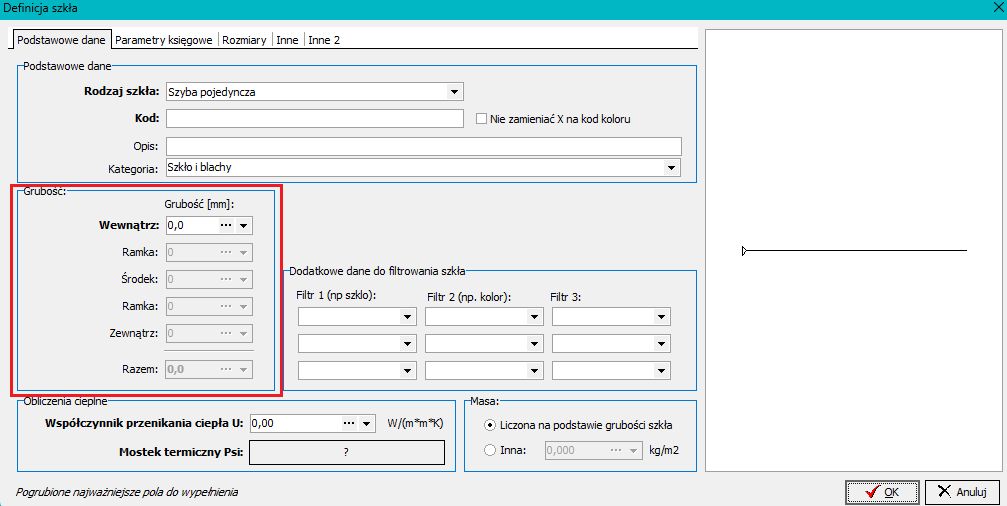
Task: Choose the 'Inna' mass radio button
Action: [x=489, y=451]
